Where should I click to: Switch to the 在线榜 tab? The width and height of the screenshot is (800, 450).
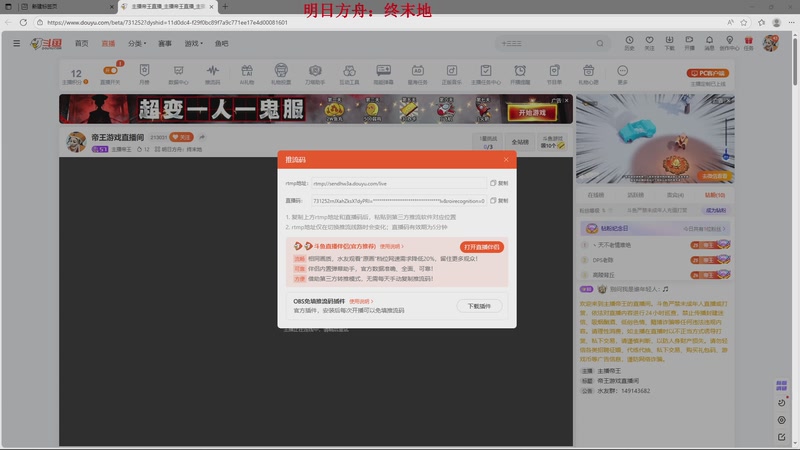point(595,195)
